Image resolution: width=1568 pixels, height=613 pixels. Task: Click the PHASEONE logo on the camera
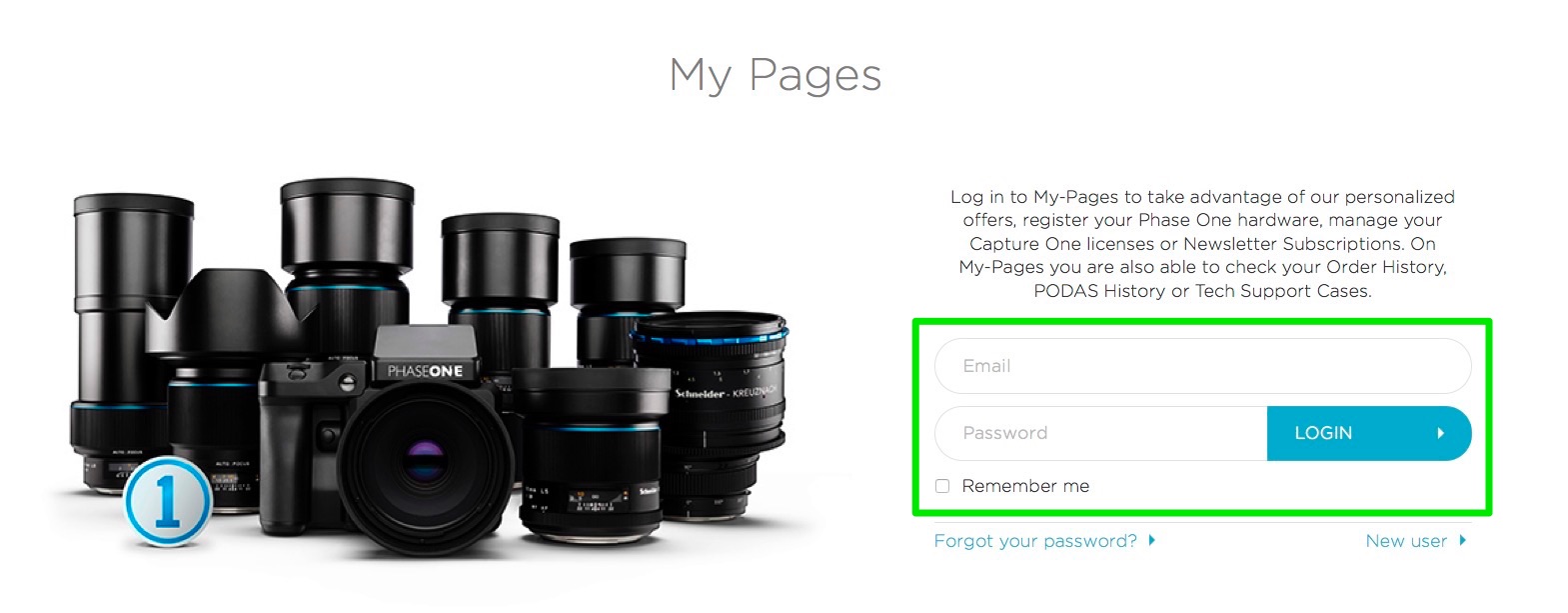(425, 371)
